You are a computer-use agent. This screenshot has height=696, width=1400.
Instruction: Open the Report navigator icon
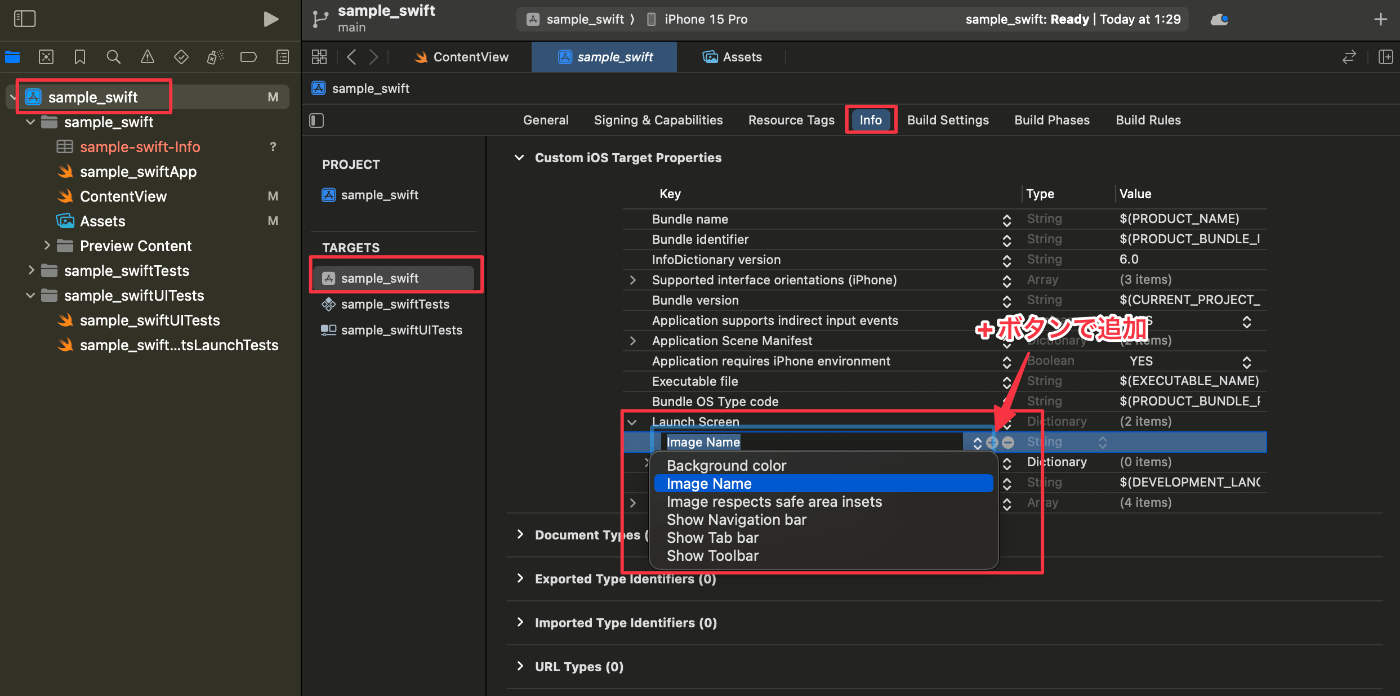point(283,57)
